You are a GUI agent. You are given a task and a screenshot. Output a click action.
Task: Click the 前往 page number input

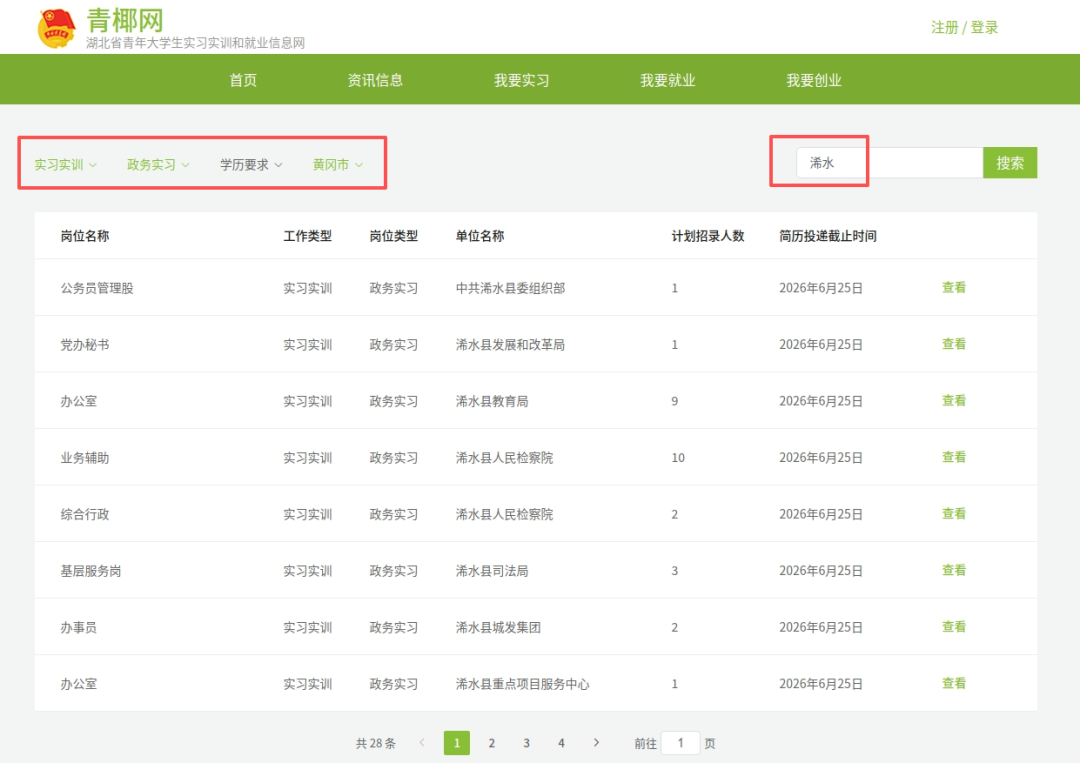point(681,743)
